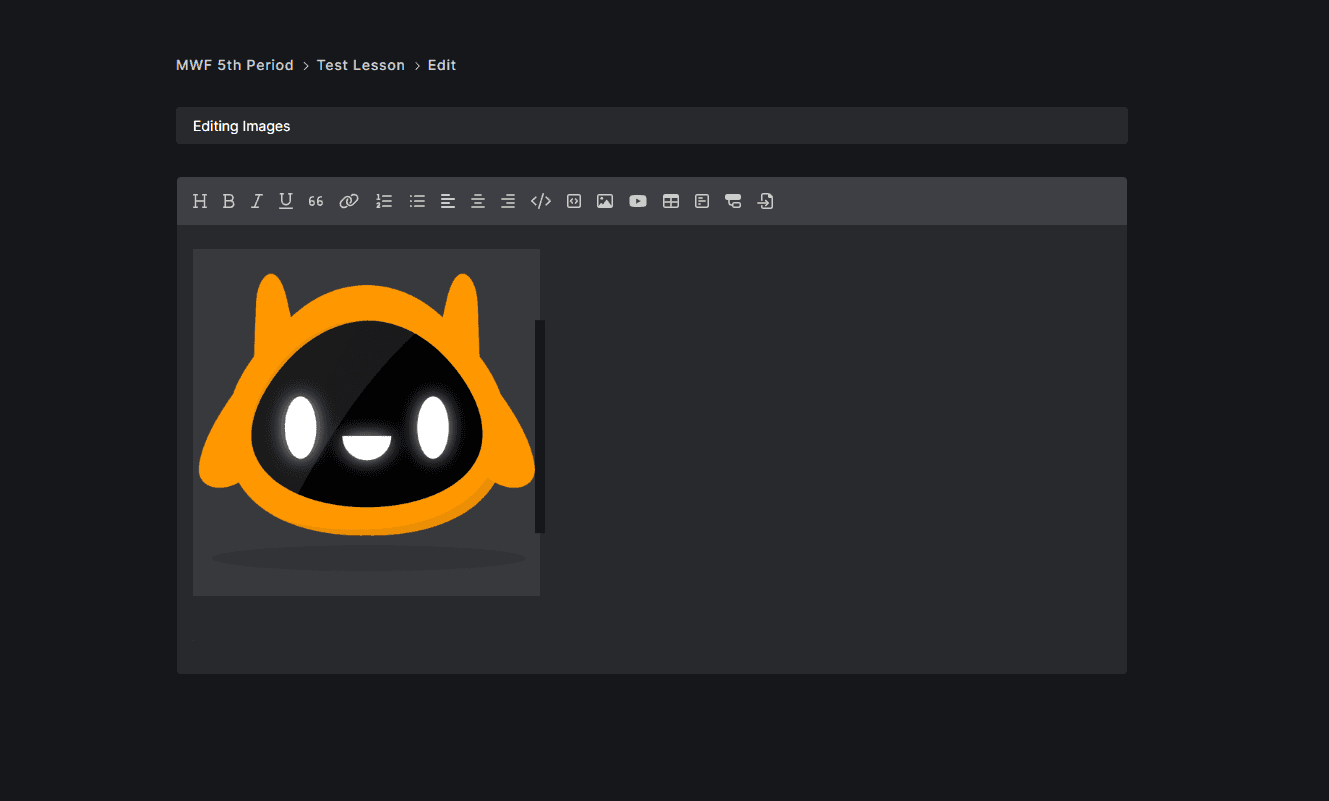This screenshot has height=801, width=1329.
Task: Insert a hyperlink
Action: [348, 201]
